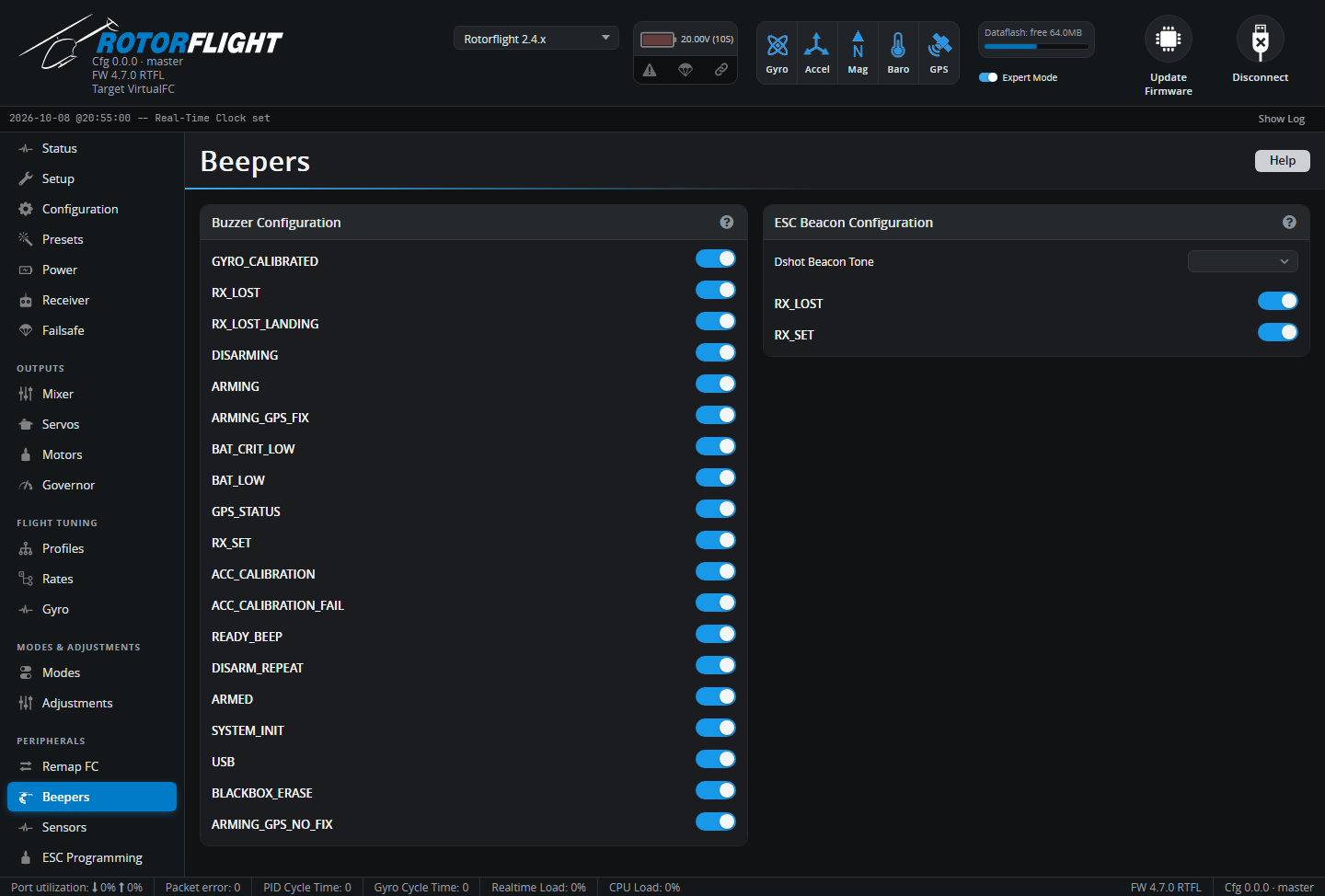The height and width of the screenshot is (896, 1325).
Task: Click the Real-Time Clock set log line
Action: tap(140, 118)
